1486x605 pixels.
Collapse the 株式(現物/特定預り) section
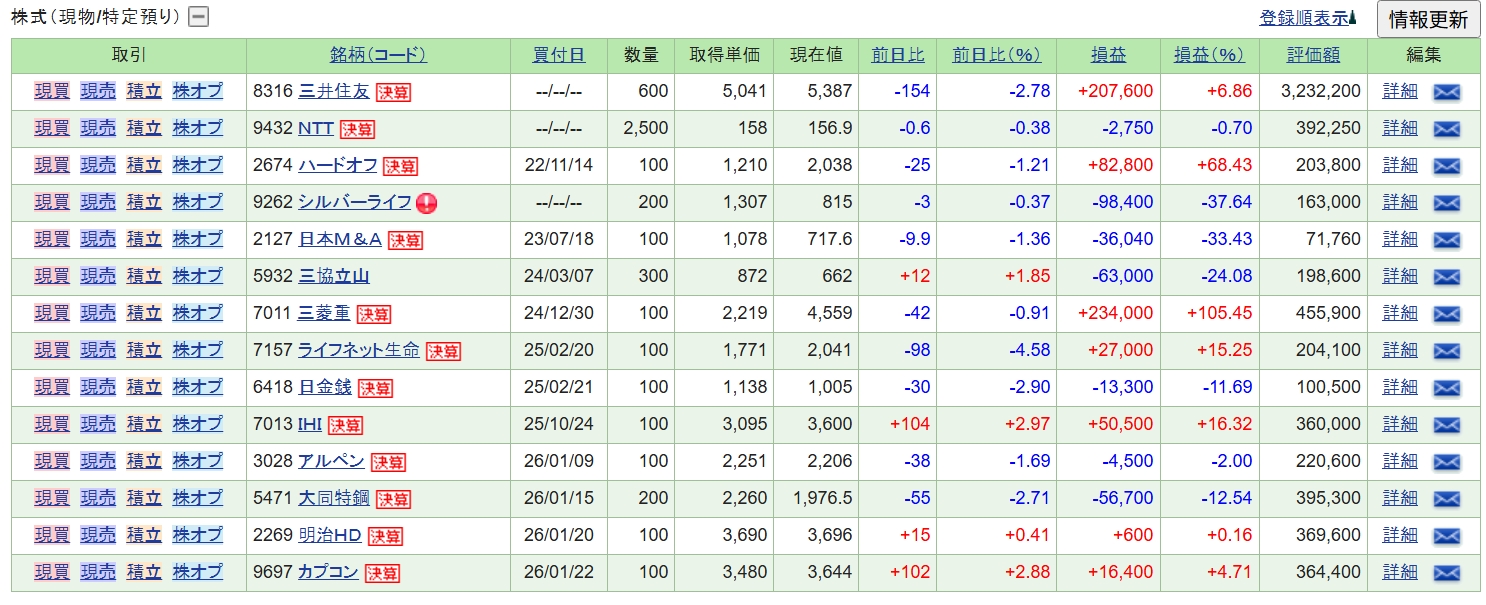199,17
